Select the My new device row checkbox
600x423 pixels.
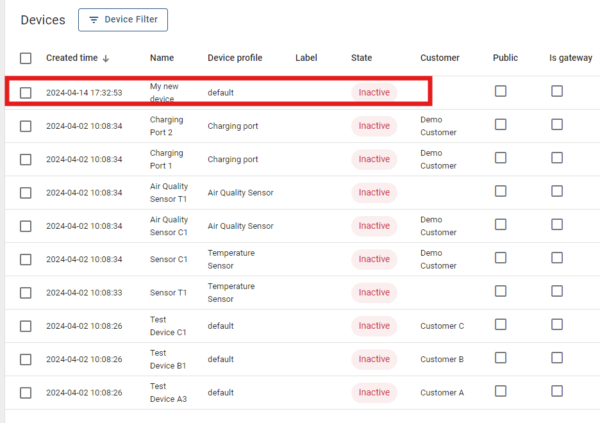click(26, 93)
